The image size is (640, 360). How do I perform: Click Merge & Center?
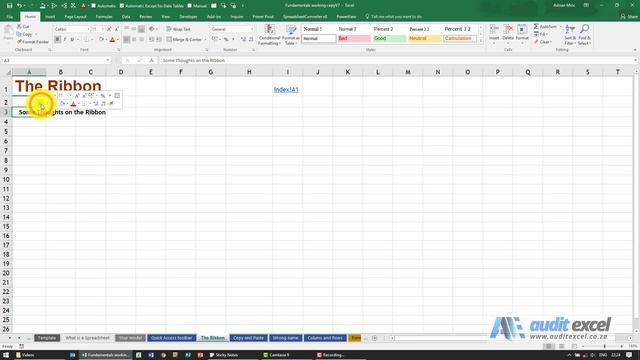pos(184,40)
